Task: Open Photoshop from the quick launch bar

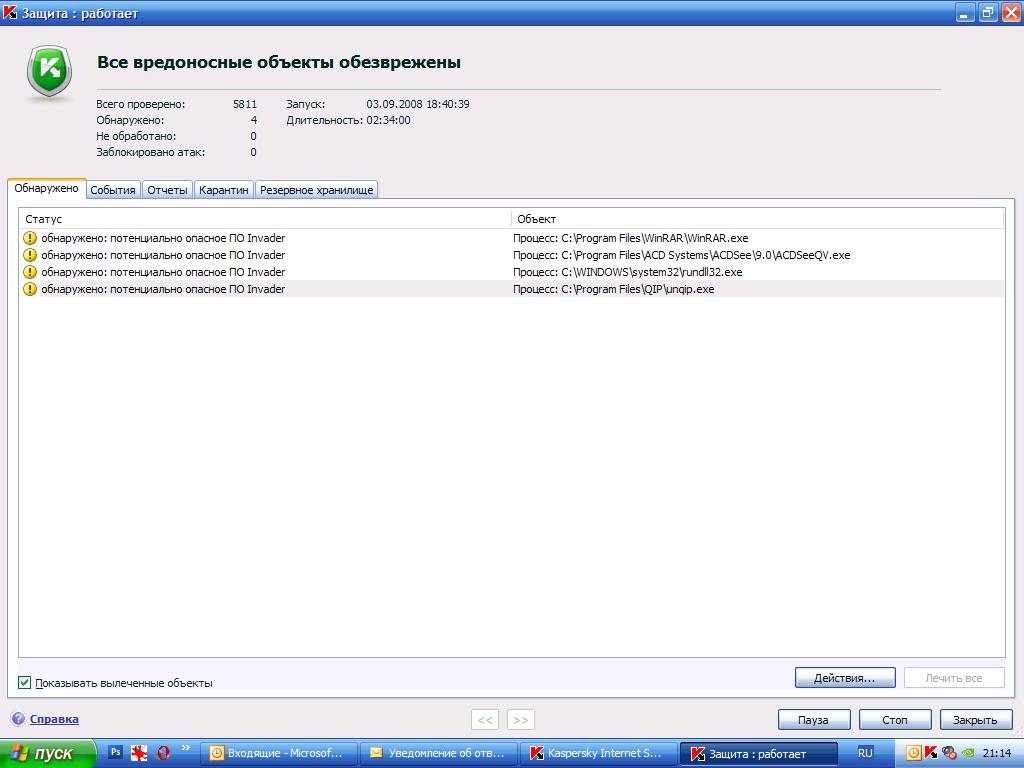Action: coord(115,752)
